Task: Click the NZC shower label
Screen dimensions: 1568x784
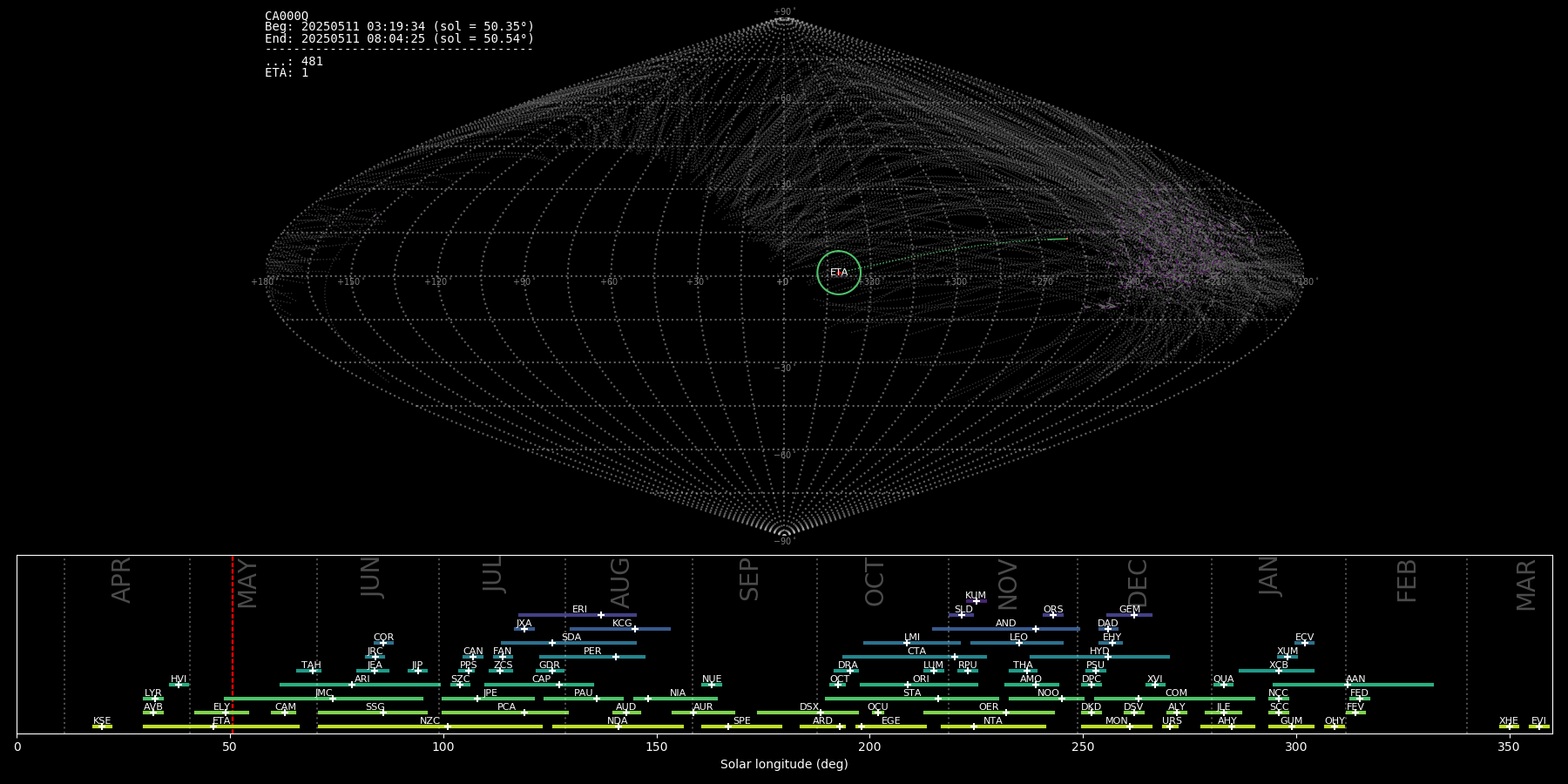Action: coord(429,721)
